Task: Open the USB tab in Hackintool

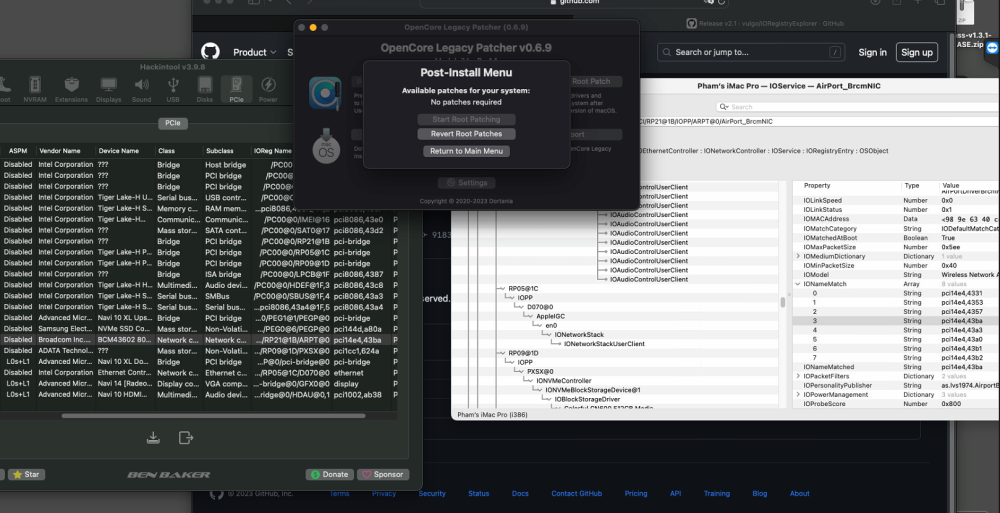Action: click(x=173, y=89)
